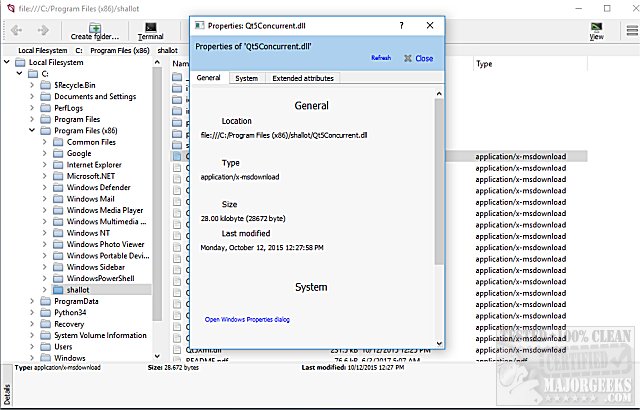Select the Windows NT folder

click(x=88, y=233)
